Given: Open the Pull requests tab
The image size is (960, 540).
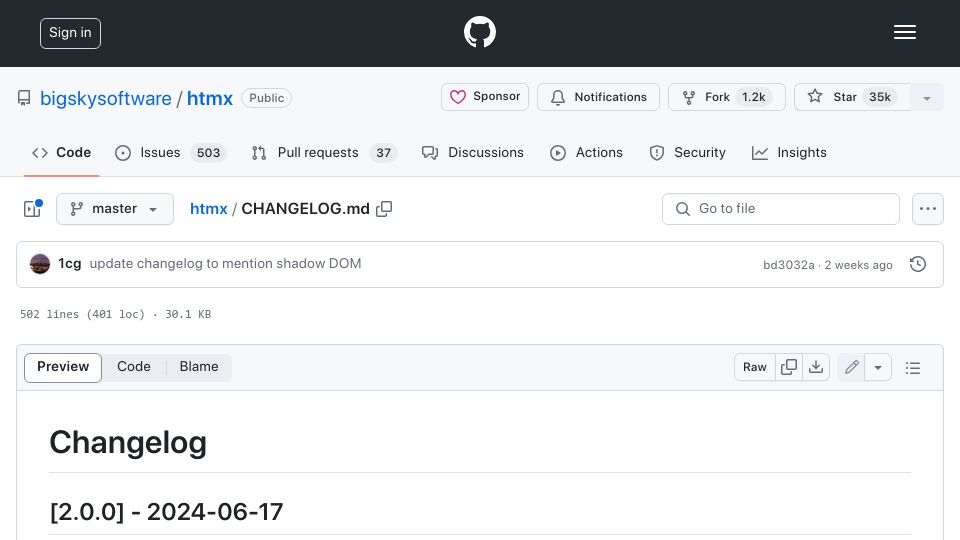Looking at the screenshot, I should pyautogui.click(x=324, y=152).
